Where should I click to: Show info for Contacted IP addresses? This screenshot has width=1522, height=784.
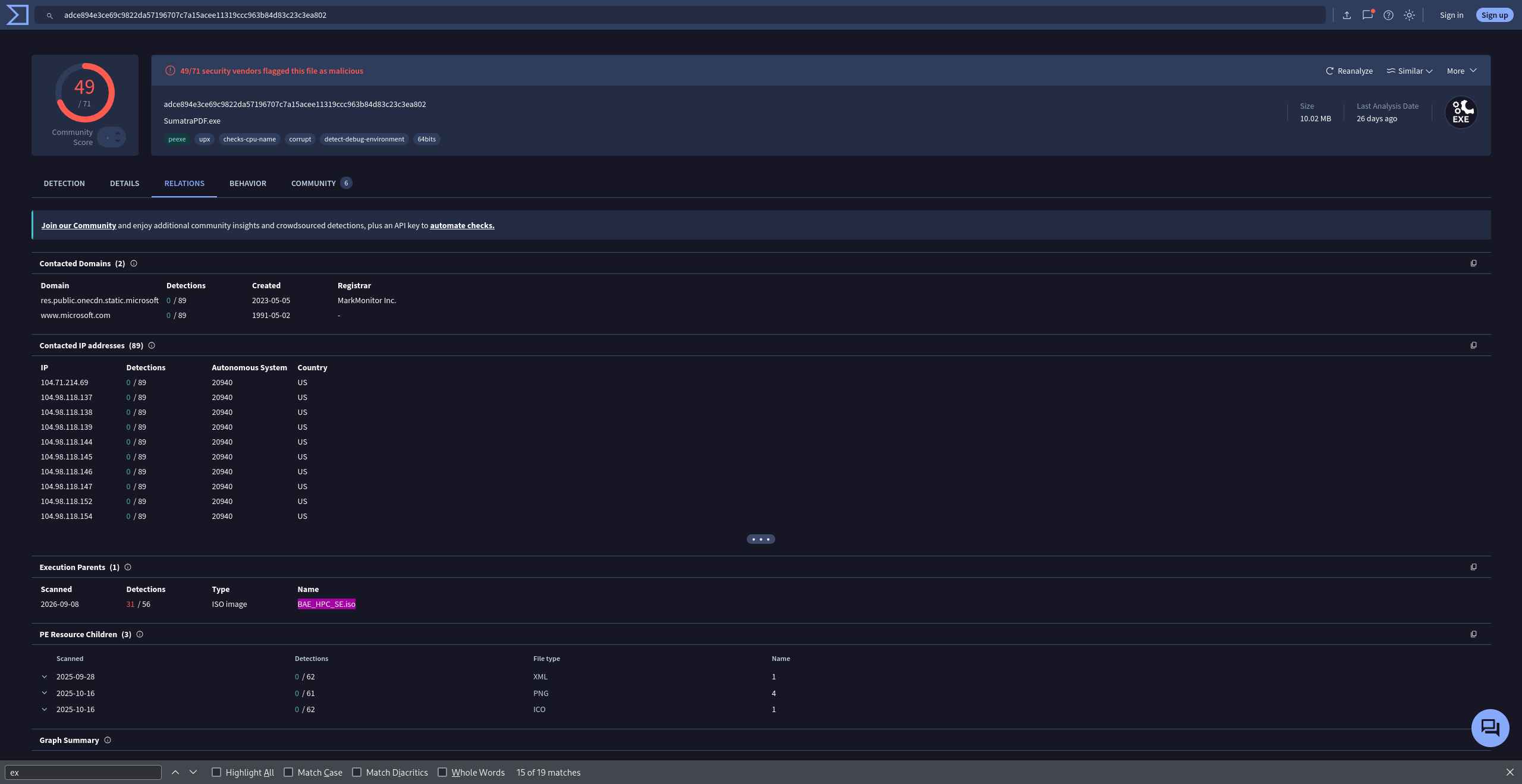point(152,345)
